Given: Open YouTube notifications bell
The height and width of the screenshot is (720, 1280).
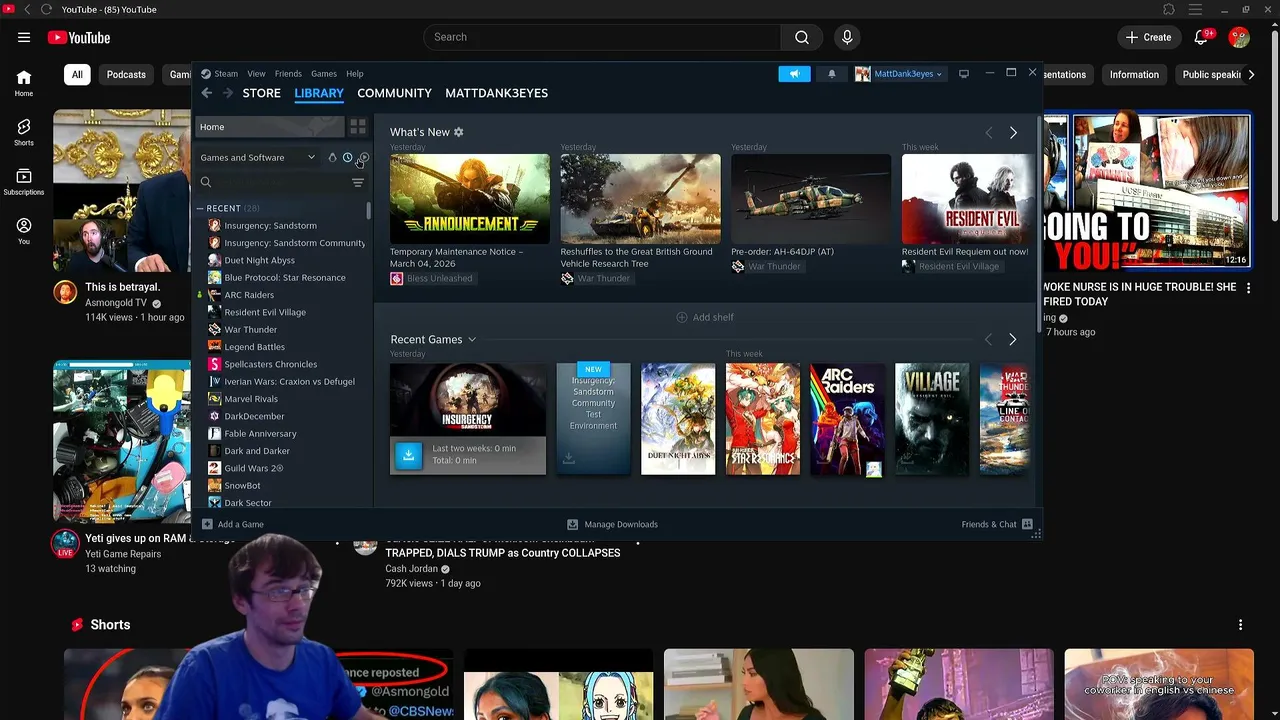Looking at the screenshot, I should (x=1203, y=37).
